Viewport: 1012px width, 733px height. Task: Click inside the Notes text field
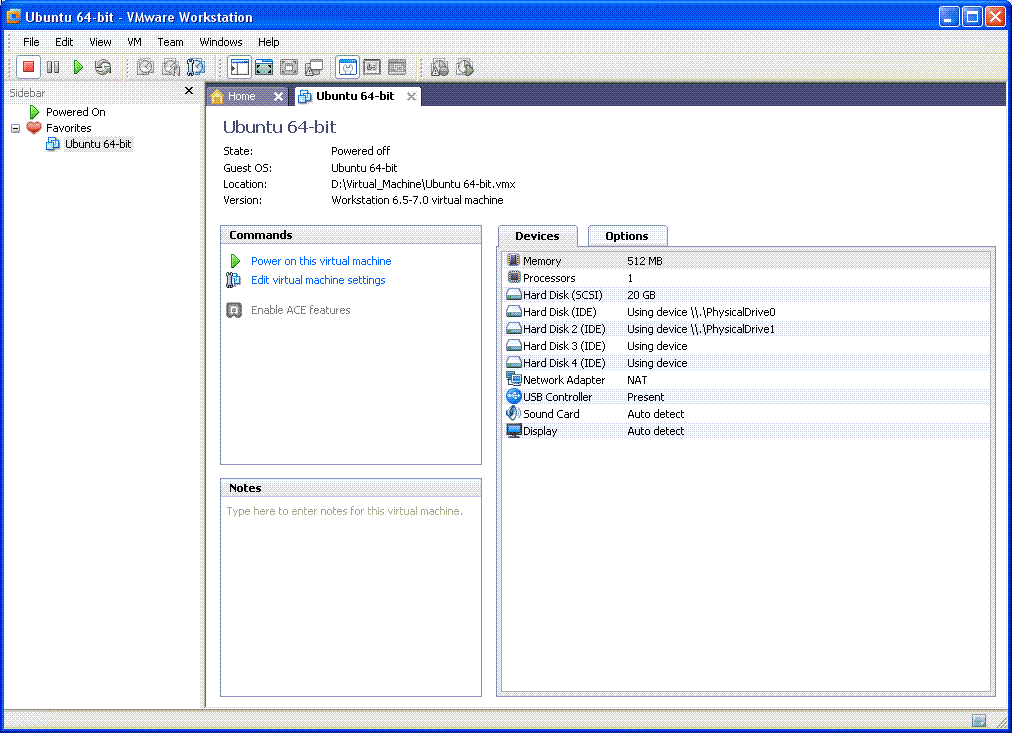(x=350, y=596)
